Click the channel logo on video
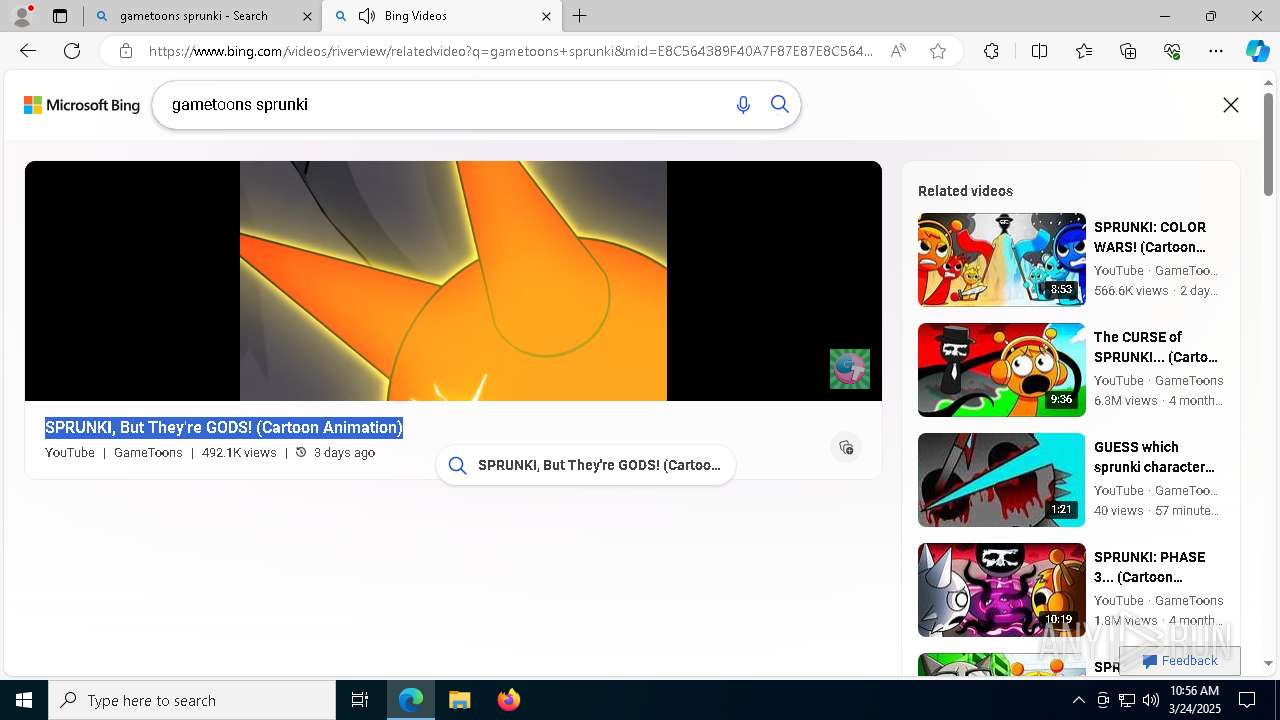 click(850, 369)
